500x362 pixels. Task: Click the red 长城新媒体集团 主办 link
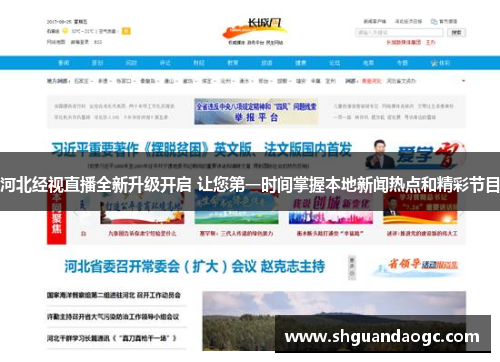coord(411,43)
